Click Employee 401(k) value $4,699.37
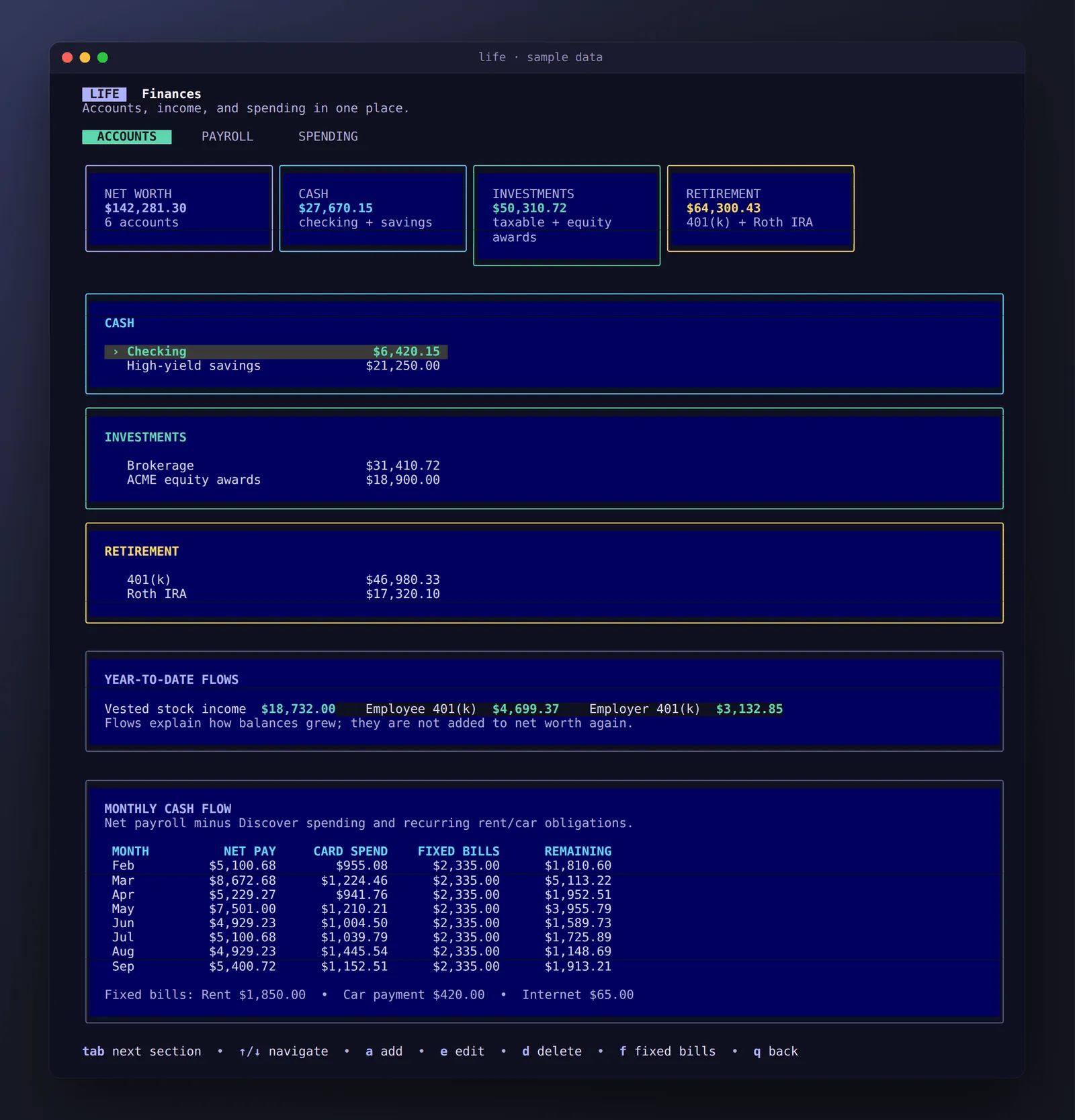The width and height of the screenshot is (1075, 1120). 525,709
